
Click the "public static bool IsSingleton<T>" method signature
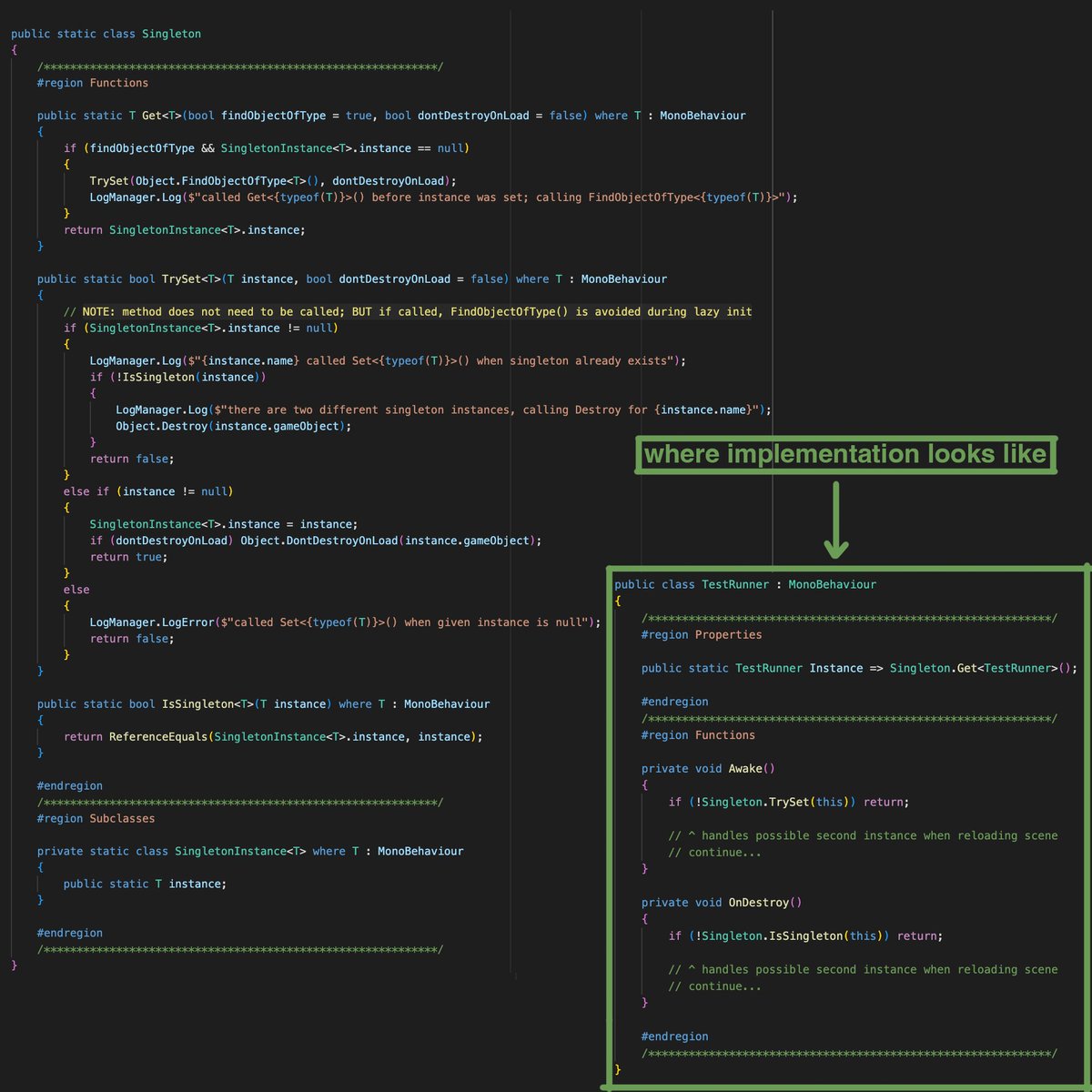coord(264,705)
